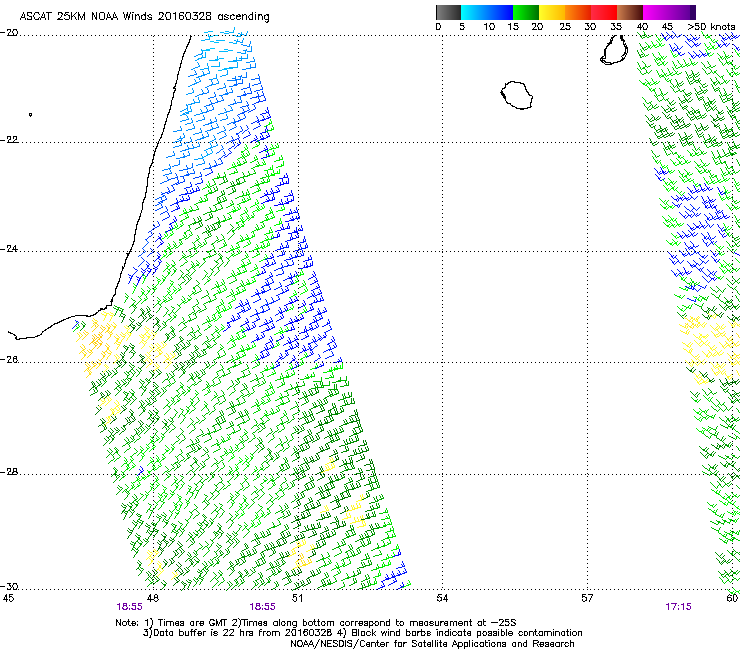Select the magenta-purple 40-50 knots color segment
740x650 pixels.
(x=669, y=12)
